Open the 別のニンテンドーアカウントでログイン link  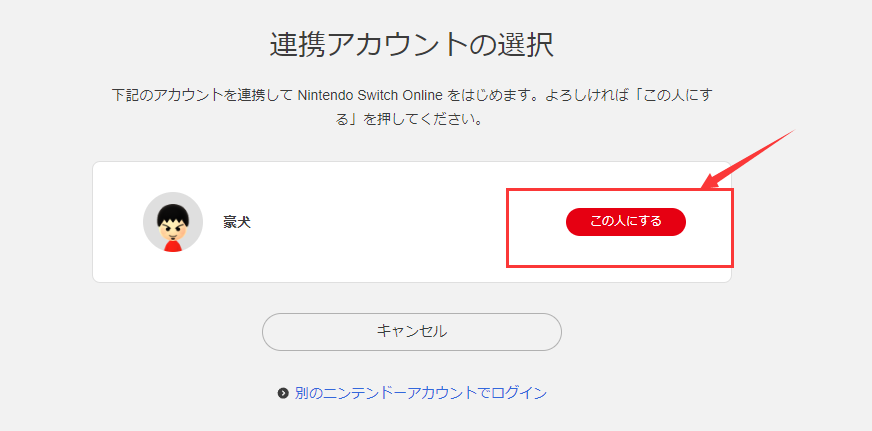pyautogui.click(x=420, y=393)
